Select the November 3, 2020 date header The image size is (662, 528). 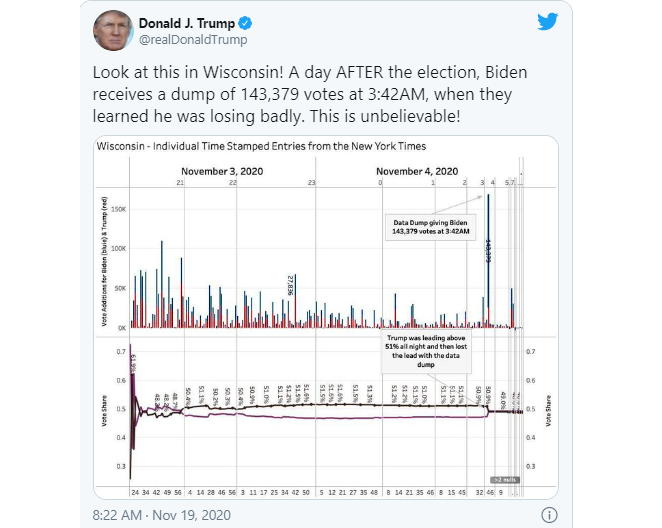point(221,170)
